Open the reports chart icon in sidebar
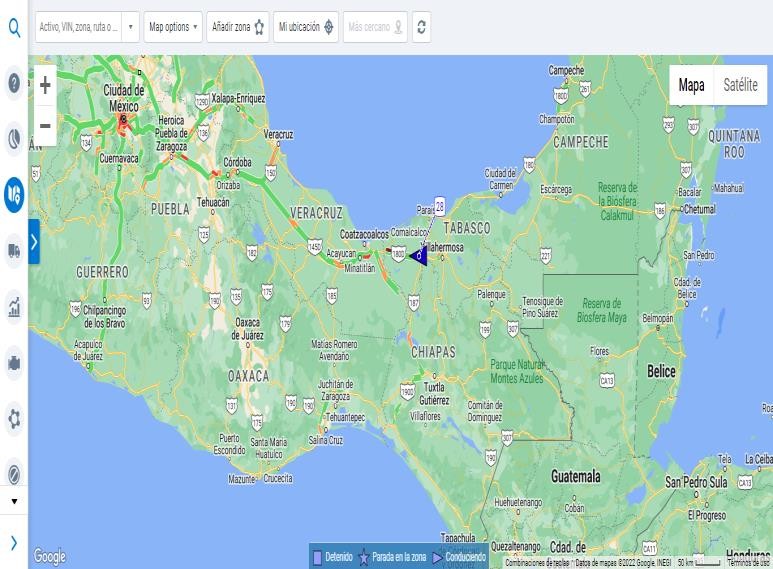 [x=14, y=307]
